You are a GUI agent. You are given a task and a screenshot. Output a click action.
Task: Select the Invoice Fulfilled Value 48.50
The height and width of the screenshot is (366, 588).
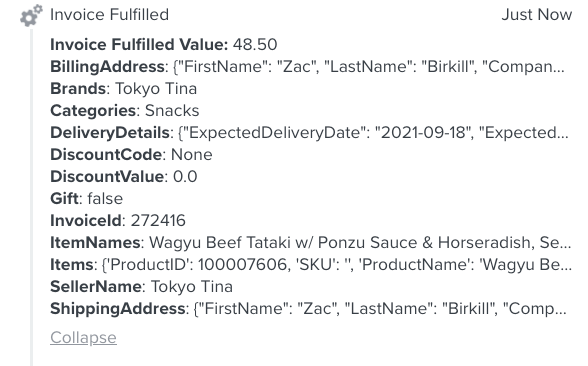point(255,45)
